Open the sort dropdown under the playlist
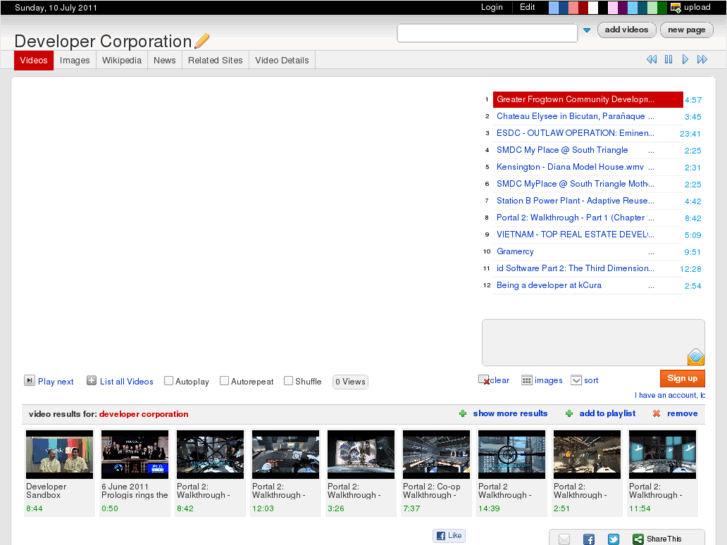The image size is (727, 545). [x=577, y=380]
